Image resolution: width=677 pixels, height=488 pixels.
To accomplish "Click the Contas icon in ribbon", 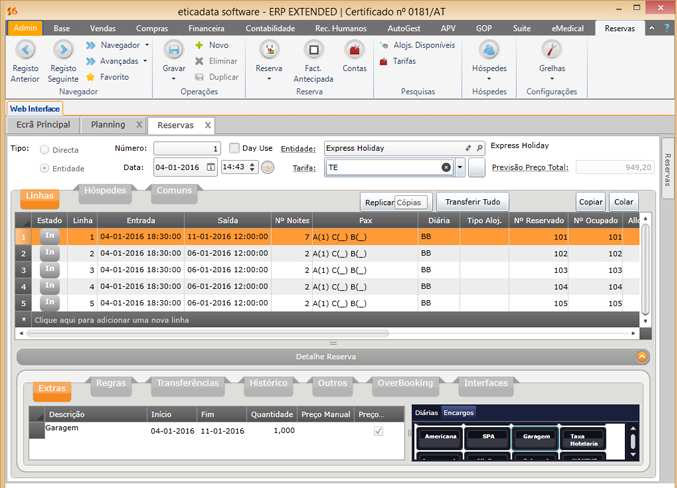I will pyautogui.click(x=354, y=49).
